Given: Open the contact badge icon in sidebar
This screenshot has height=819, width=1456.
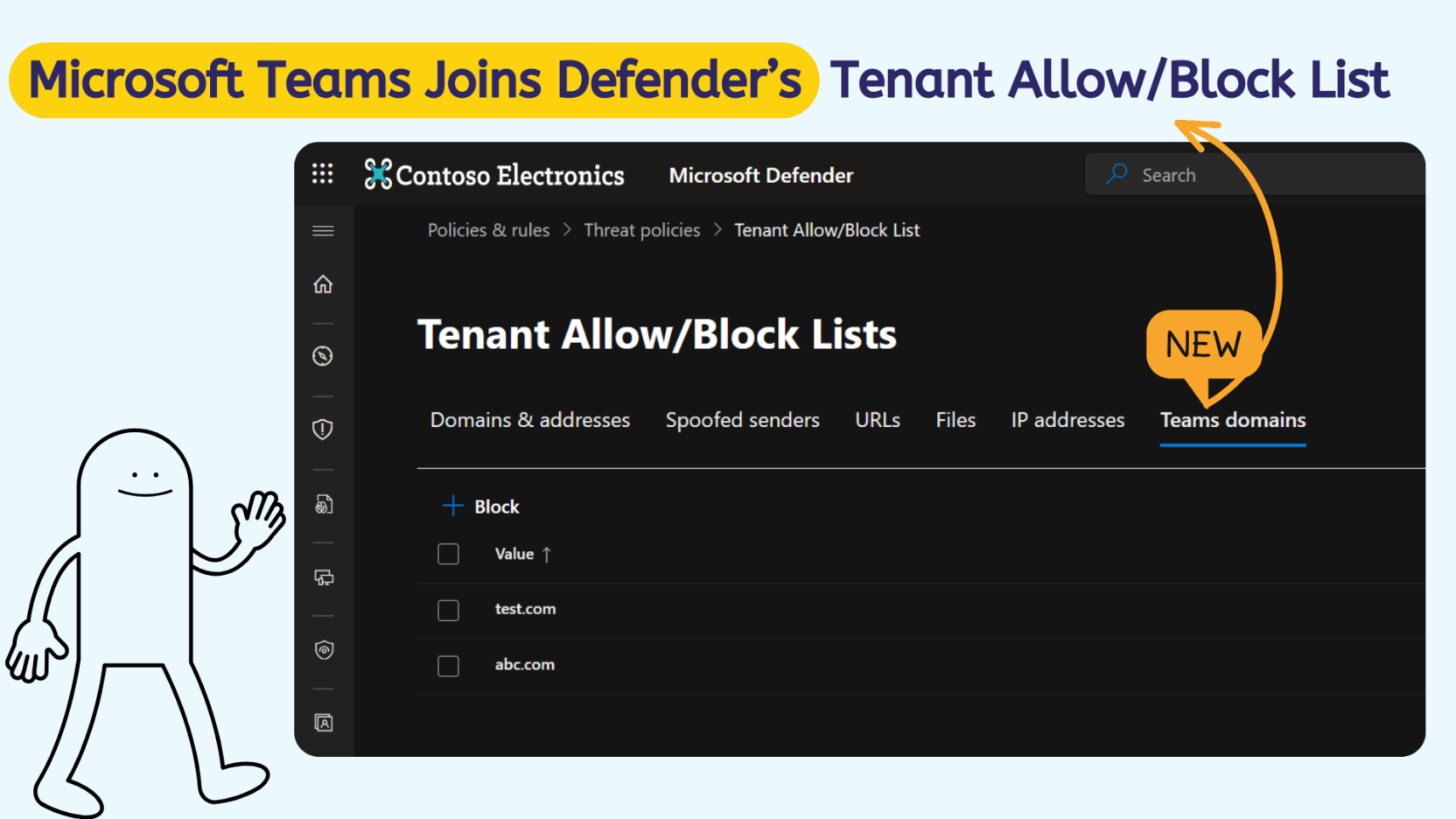Looking at the screenshot, I should tap(324, 723).
